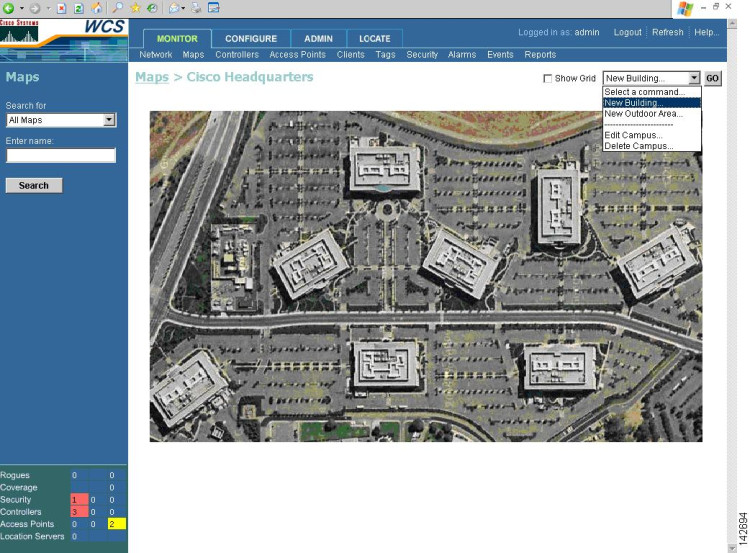750x553 pixels.
Task: Focus the Enter name text field
Action: click(x=61, y=155)
